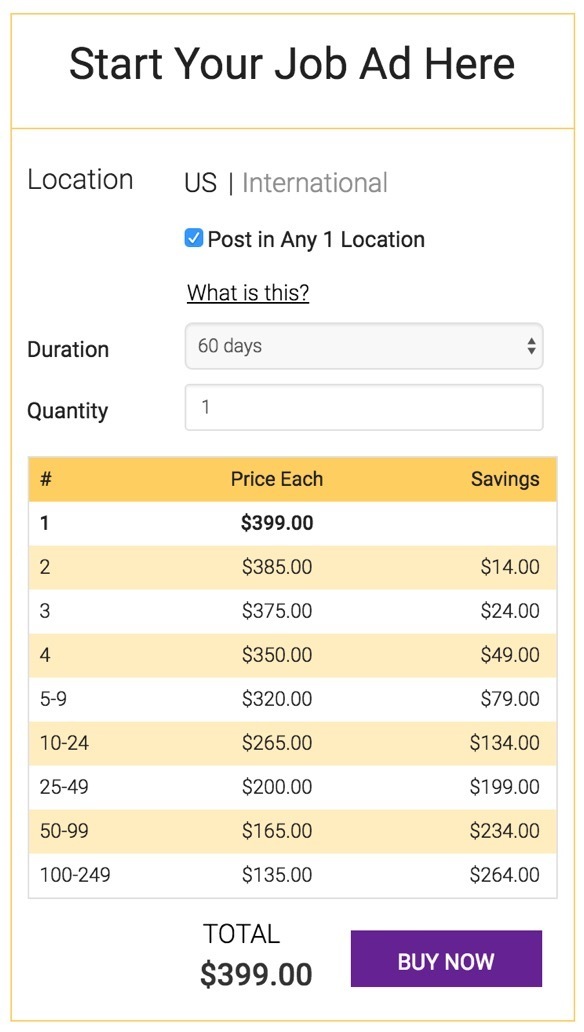The width and height of the screenshot is (584, 1032).
Task: Click the BUY NOW button
Action: [446, 958]
